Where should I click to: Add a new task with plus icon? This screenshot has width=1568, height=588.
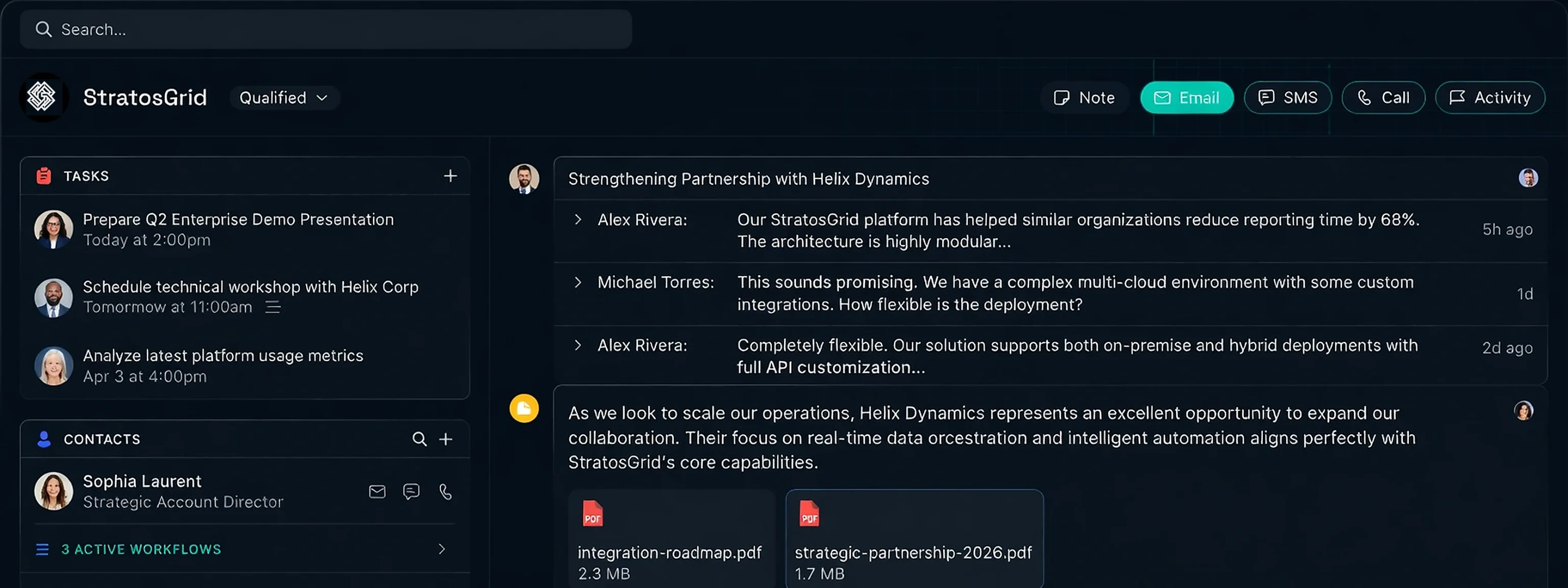(x=450, y=176)
